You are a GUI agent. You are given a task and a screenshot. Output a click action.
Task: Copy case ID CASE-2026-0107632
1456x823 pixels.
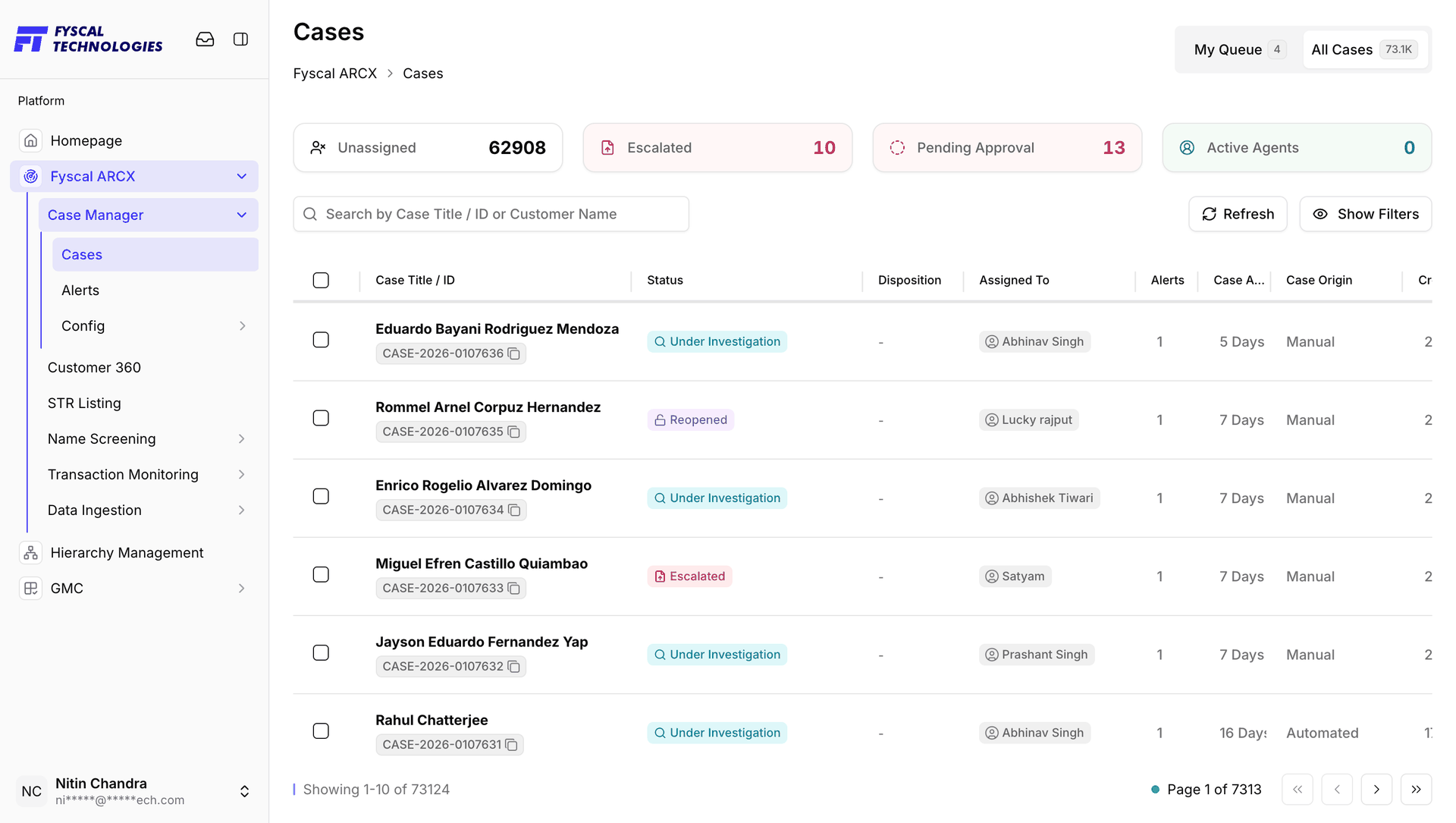tap(514, 666)
